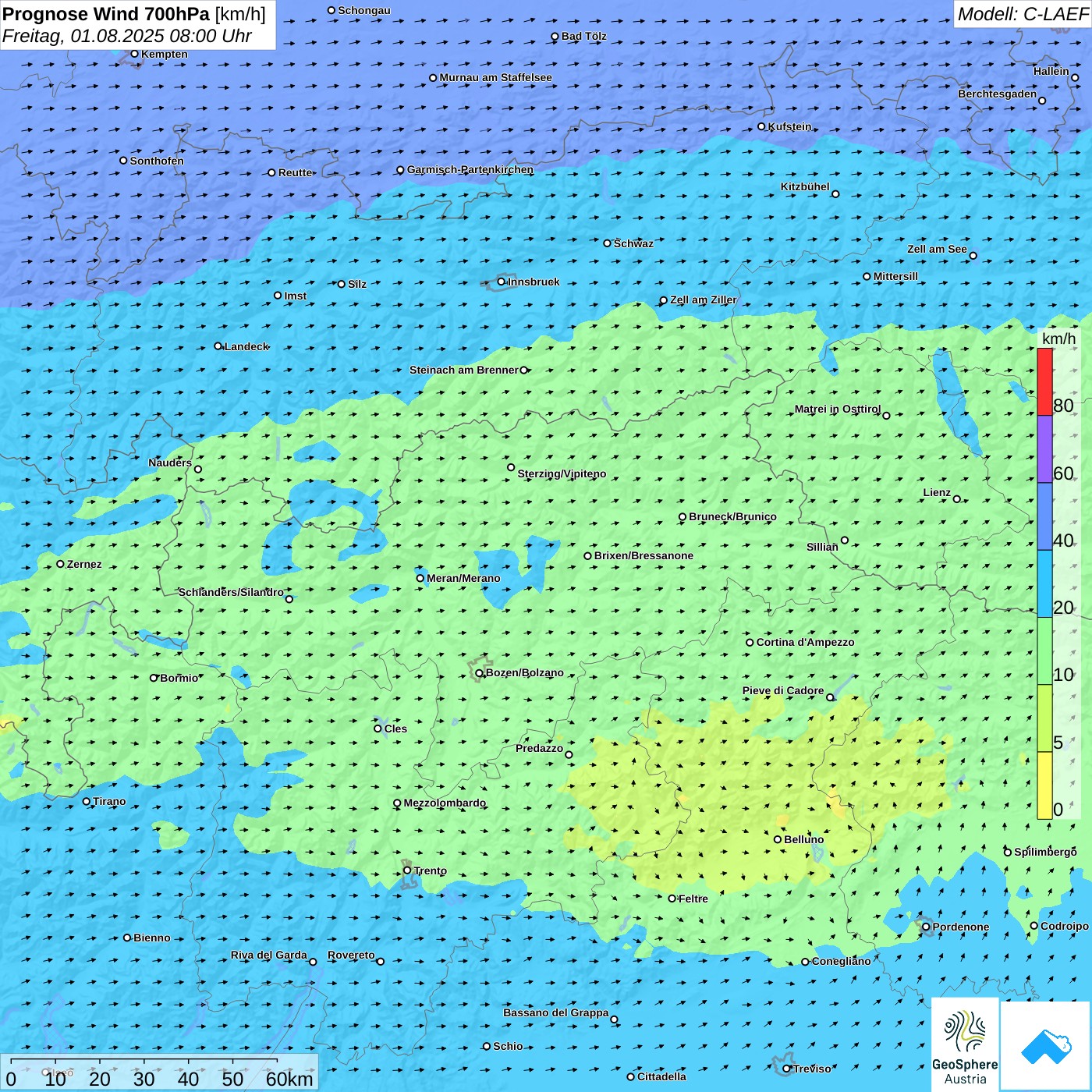Pick the Belluno city marker circle
Image resolution: width=1092 pixels, height=1092 pixels.
tap(778, 839)
